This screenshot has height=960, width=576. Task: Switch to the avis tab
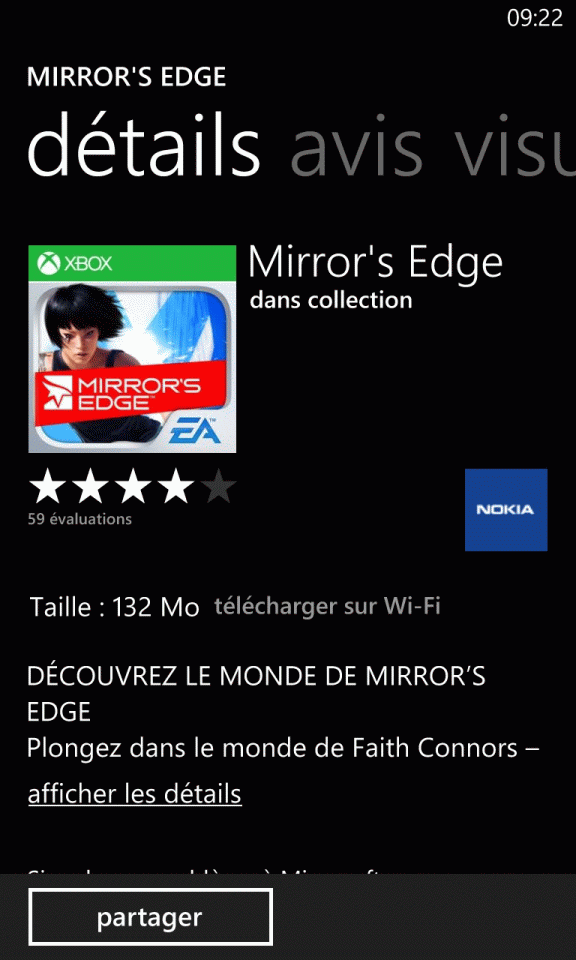tap(356, 147)
